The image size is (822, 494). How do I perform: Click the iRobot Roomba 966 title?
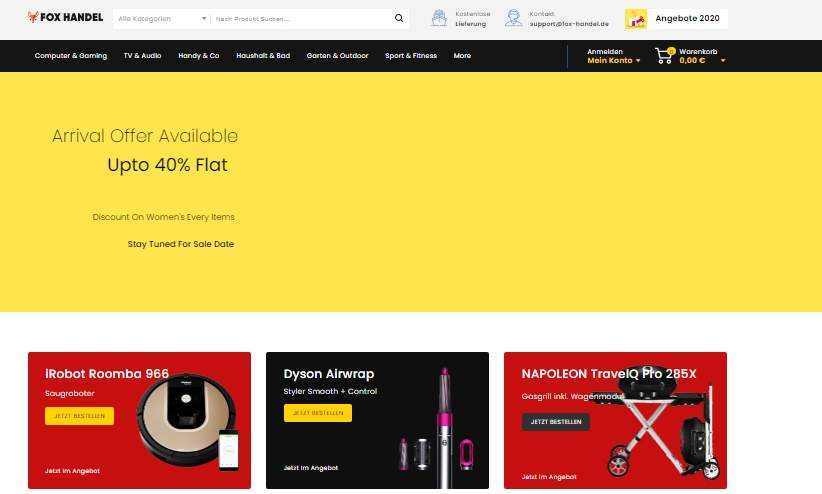[107, 374]
